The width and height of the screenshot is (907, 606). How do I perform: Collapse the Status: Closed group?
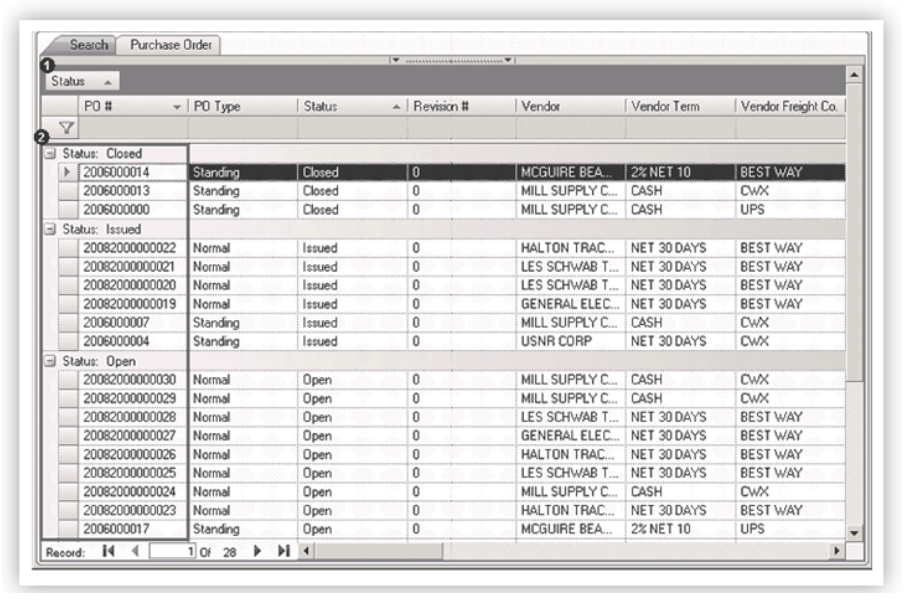[x=47, y=154]
